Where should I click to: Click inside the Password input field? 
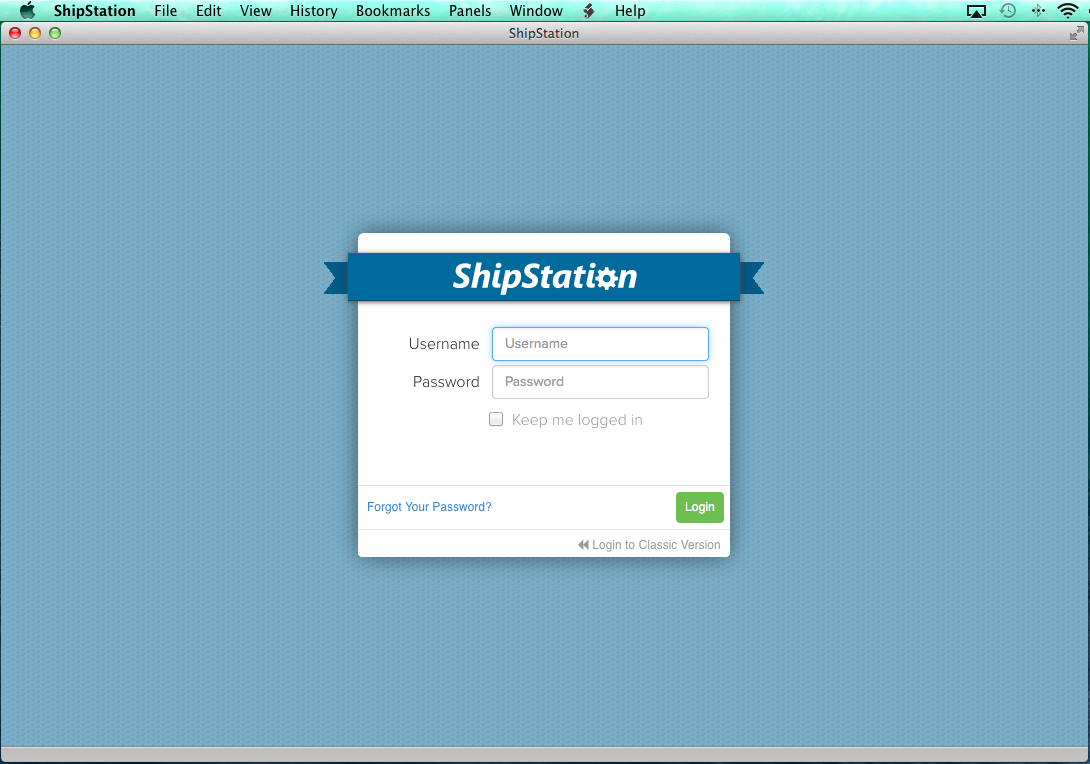tap(600, 381)
